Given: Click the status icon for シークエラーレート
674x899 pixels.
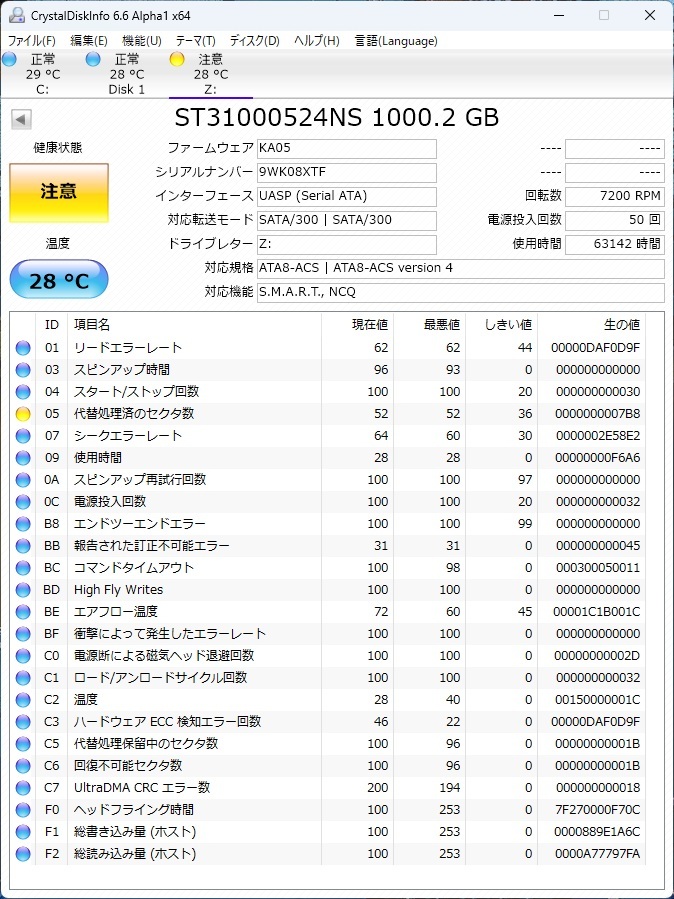Looking at the screenshot, I should [x=23, y=436].
